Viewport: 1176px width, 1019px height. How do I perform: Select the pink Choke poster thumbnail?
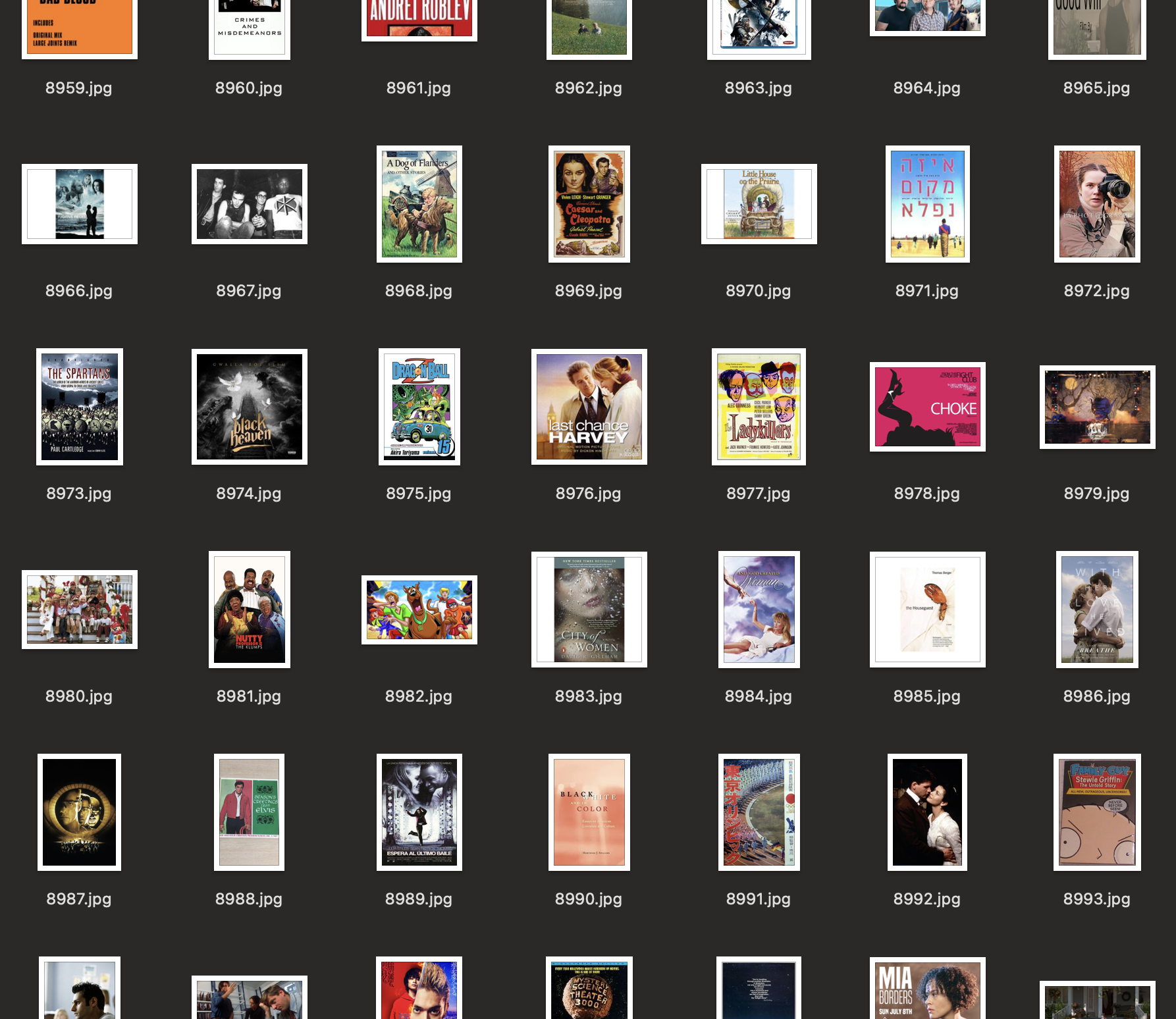(928, 407)
